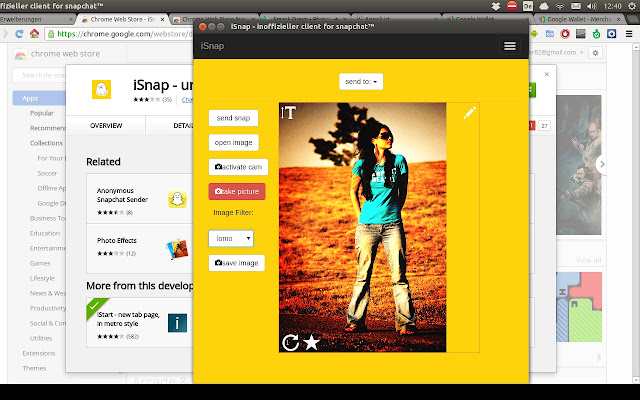
Task: Open Web Store settings gear
Action: pos(596,53)
